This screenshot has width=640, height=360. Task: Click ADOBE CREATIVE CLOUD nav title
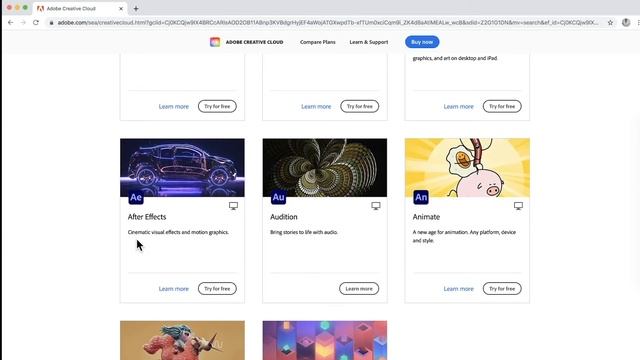pos(254,42)
